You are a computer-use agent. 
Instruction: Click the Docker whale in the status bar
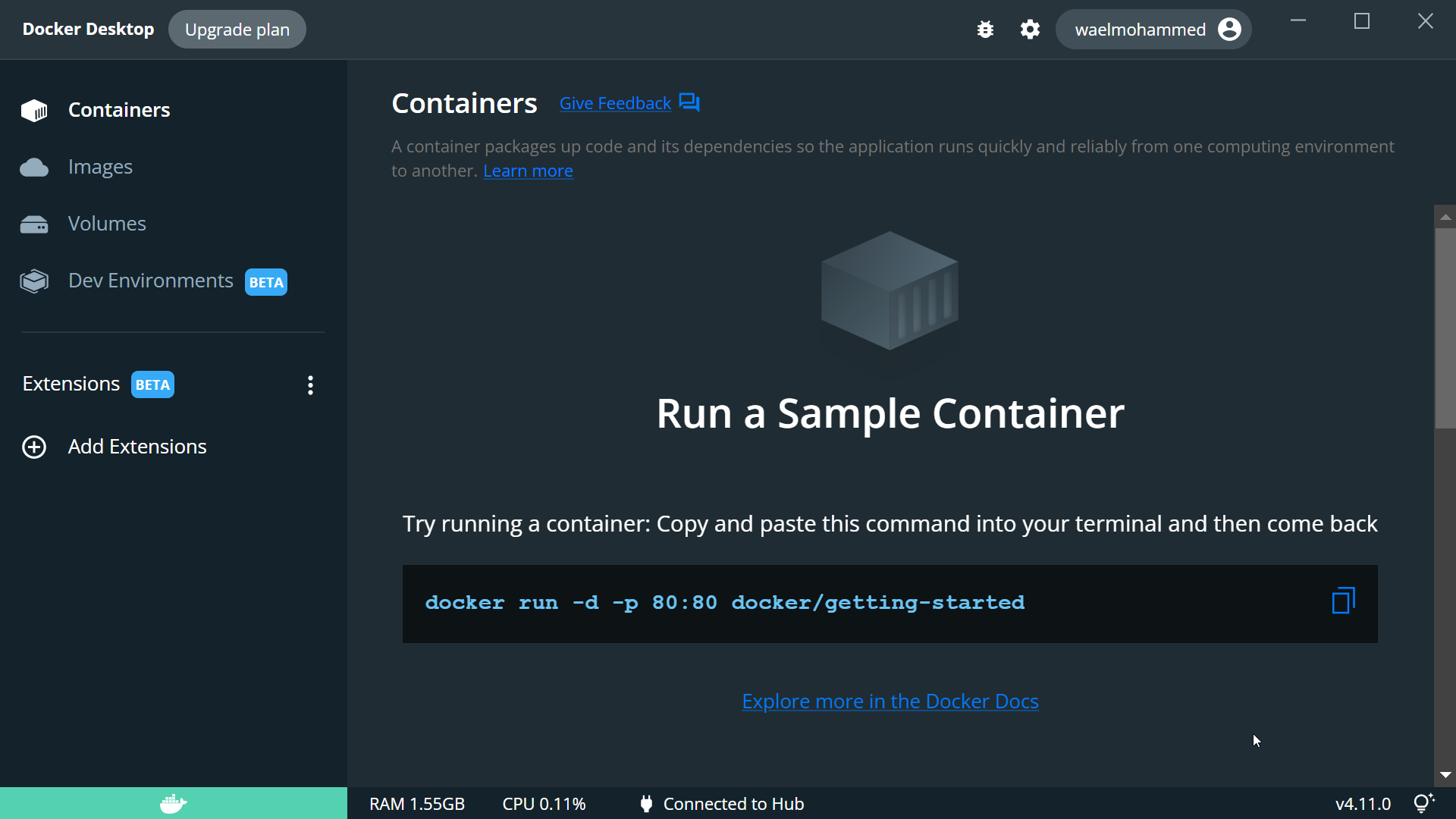173,803
